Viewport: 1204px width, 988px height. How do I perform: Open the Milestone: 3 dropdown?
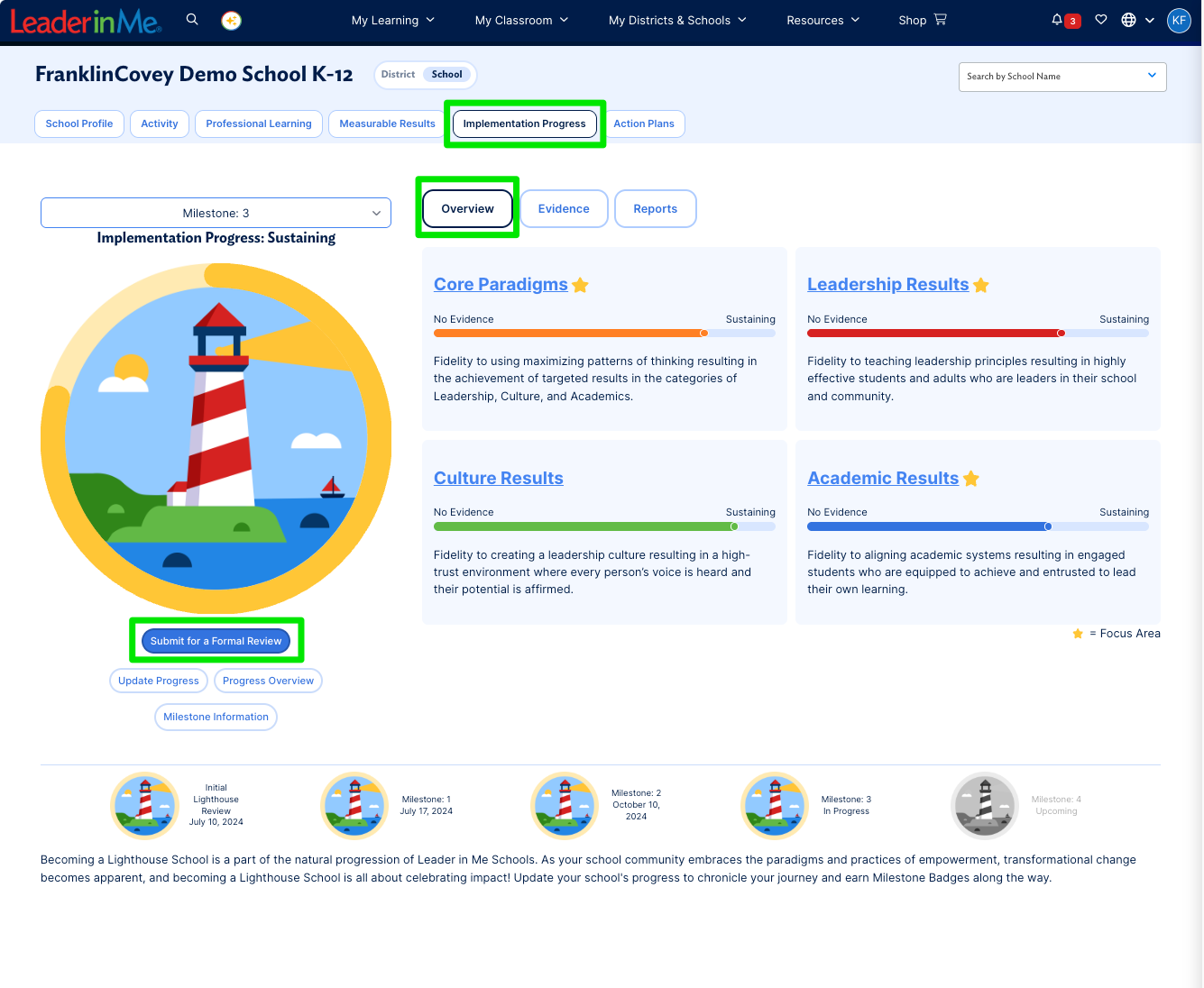click(x=216, y=213)
